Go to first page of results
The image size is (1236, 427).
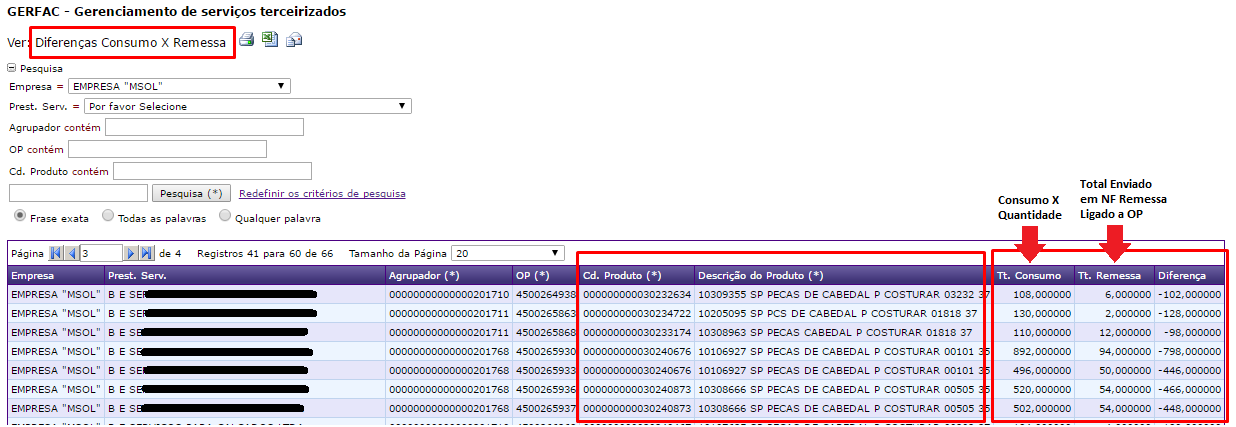56,254
